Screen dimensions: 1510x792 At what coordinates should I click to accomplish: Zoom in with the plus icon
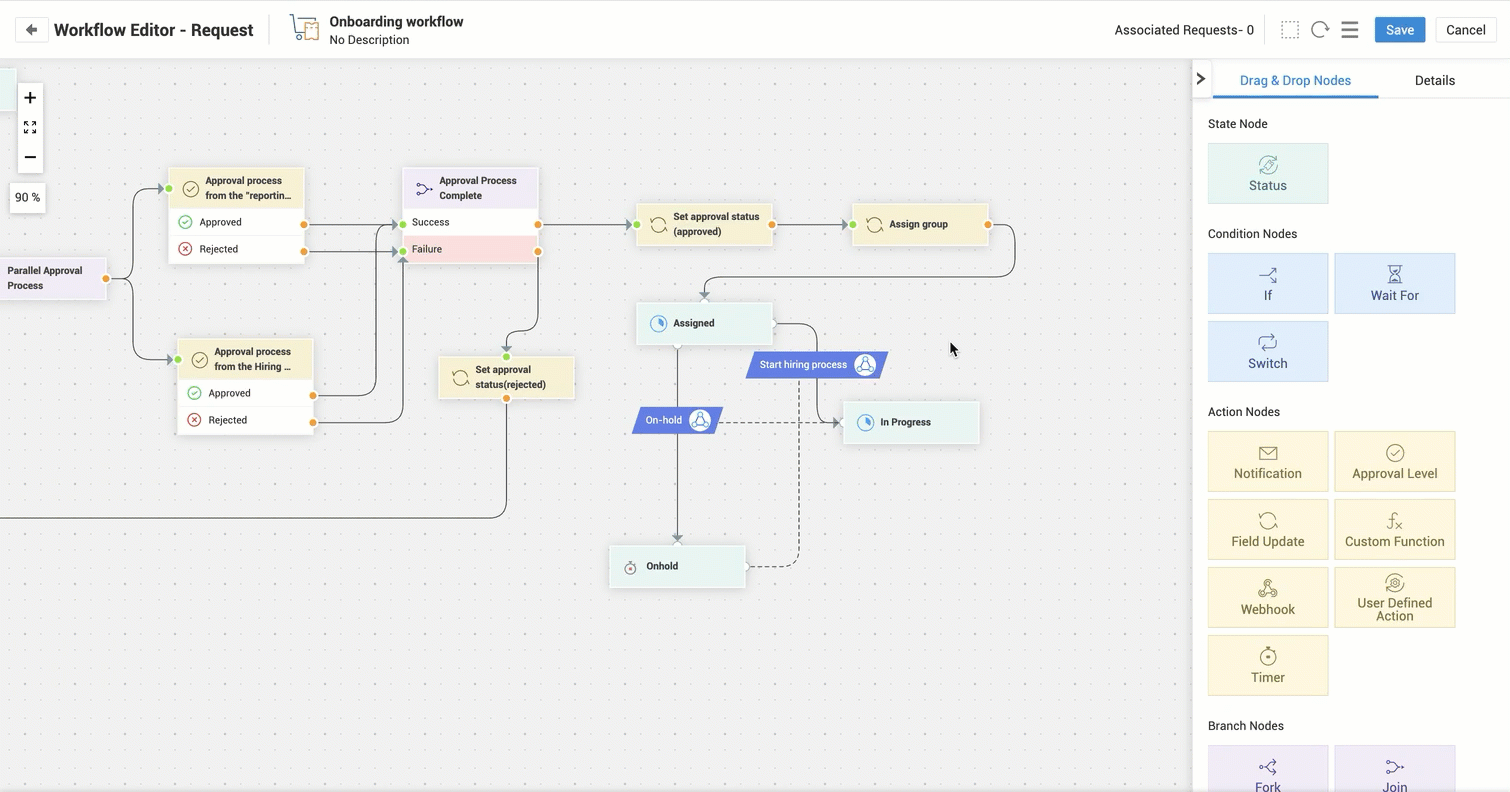coord(30,98)
